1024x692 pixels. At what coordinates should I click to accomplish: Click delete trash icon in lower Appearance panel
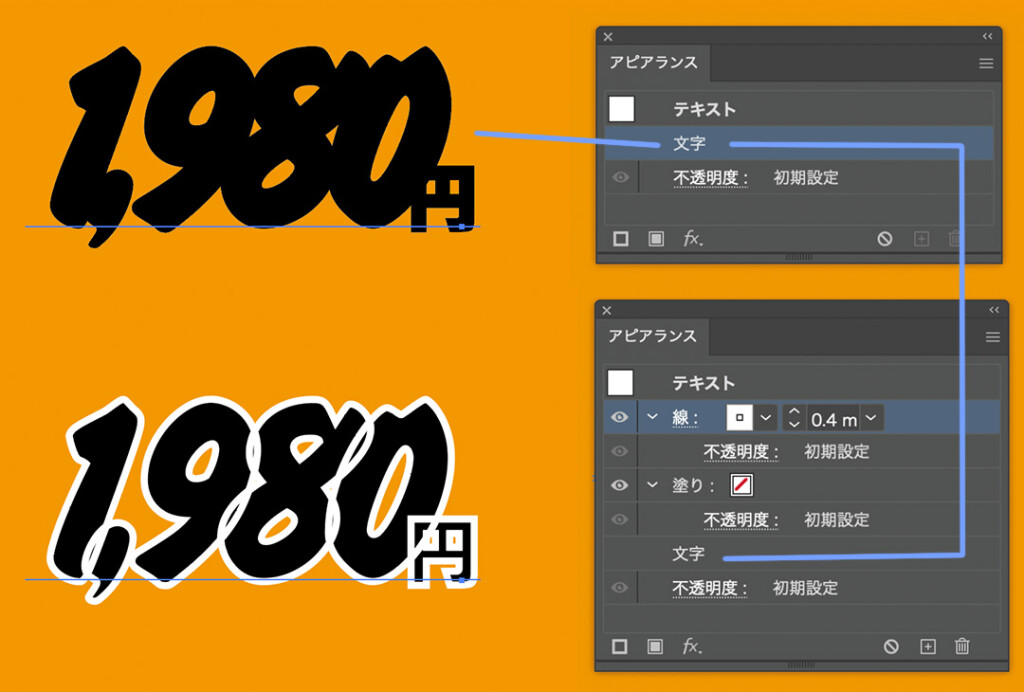pyautogui.click(x=962, y=647)
